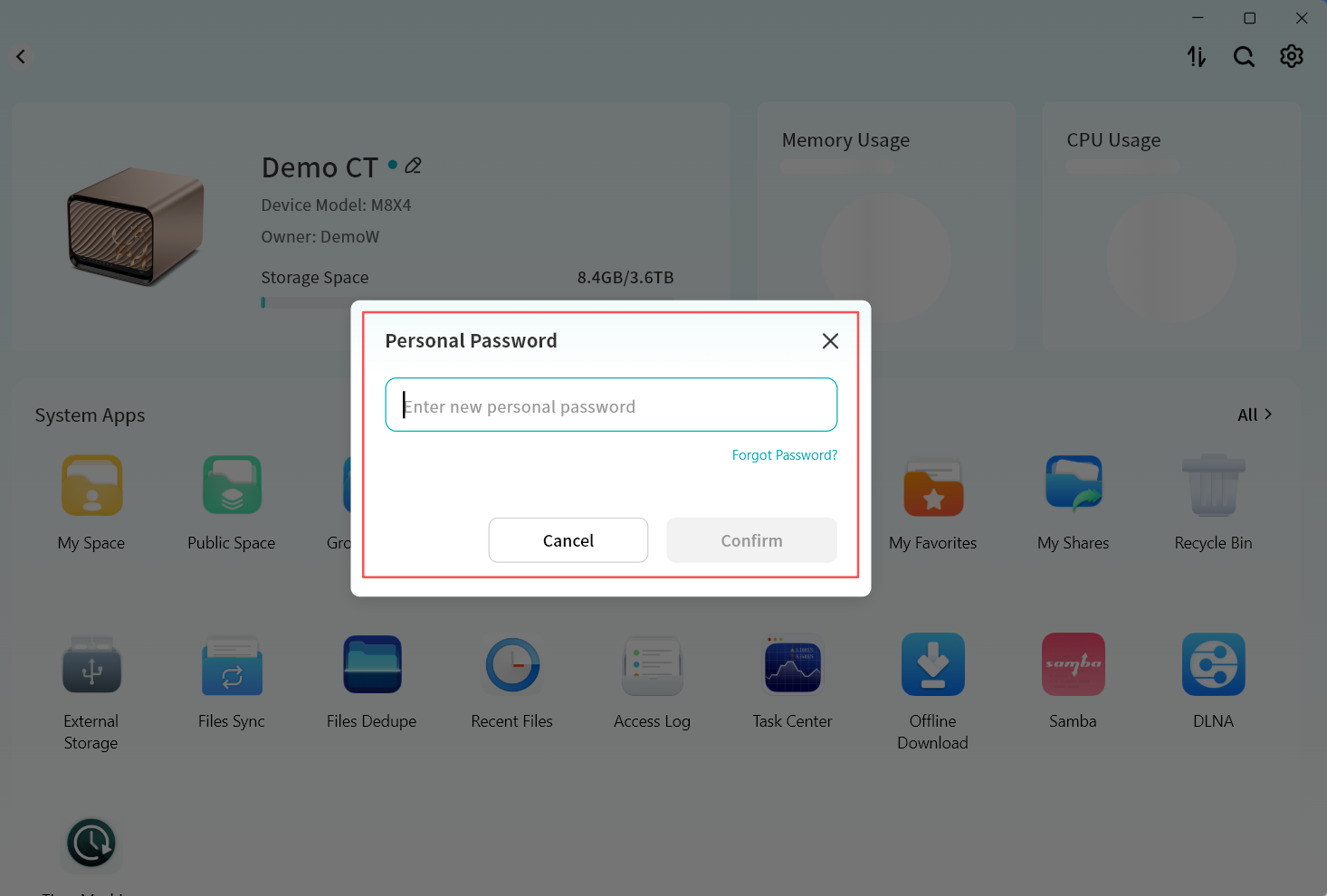Focus the new personal password field
The height and width of the screenshot is (896, 1327).
click(611, 405)
